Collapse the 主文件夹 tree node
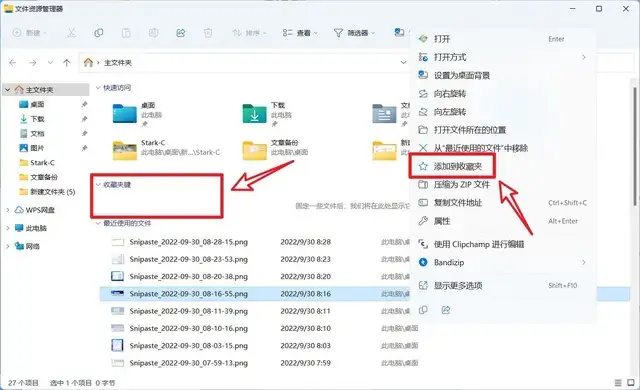Screen dimensions: 640x390 (8, 89)
